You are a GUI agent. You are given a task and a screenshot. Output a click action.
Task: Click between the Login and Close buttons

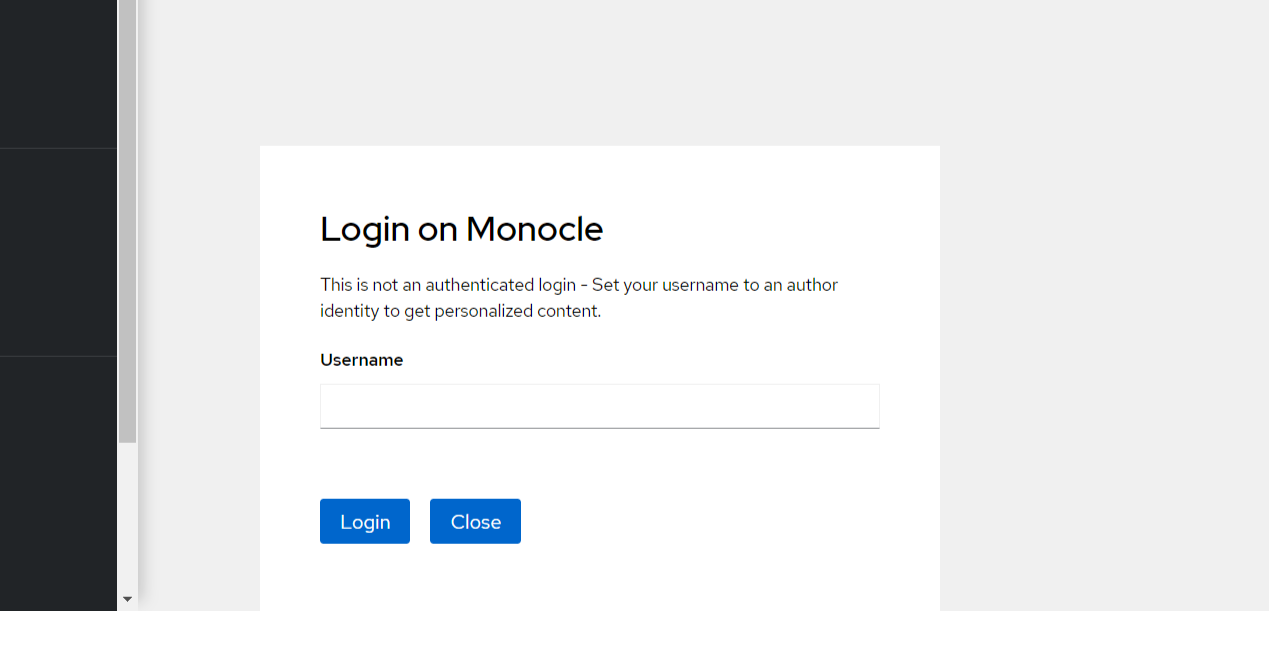click(x=420, y=521)
